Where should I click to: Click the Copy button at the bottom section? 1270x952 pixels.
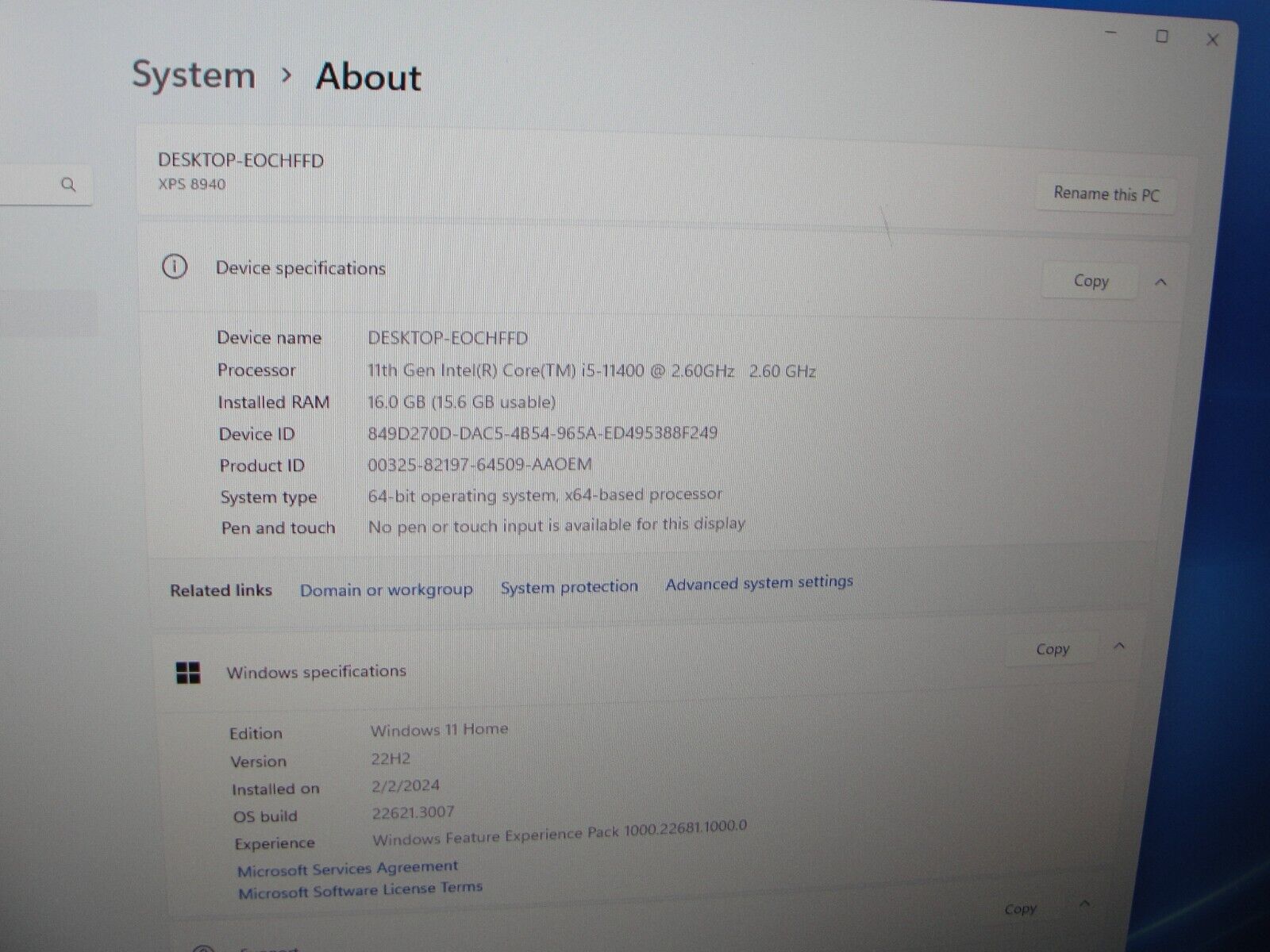(1020, 909)
